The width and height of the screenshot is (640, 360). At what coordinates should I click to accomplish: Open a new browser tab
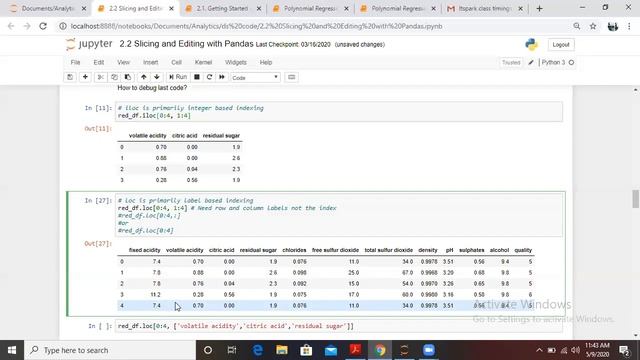[539, 8]
